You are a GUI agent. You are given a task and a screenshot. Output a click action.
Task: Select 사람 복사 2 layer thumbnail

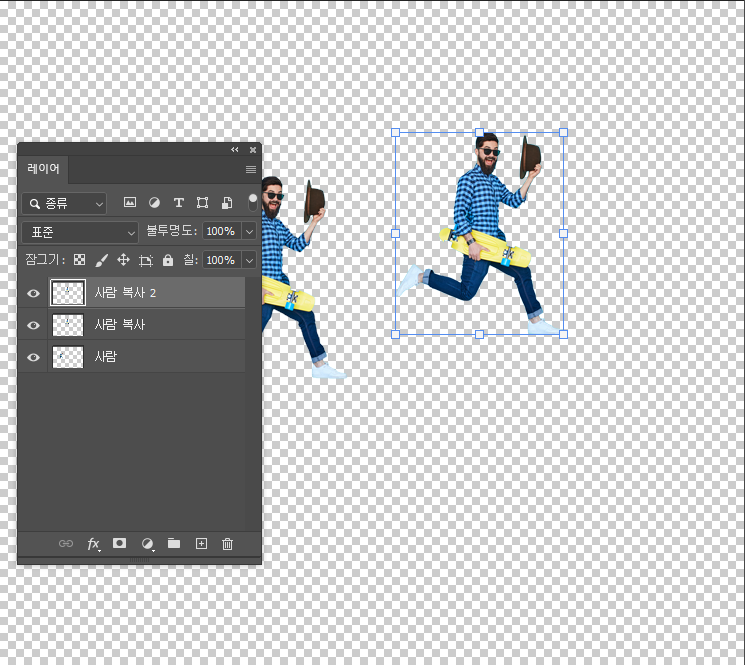pyautogui.click(x=68, y=293)
